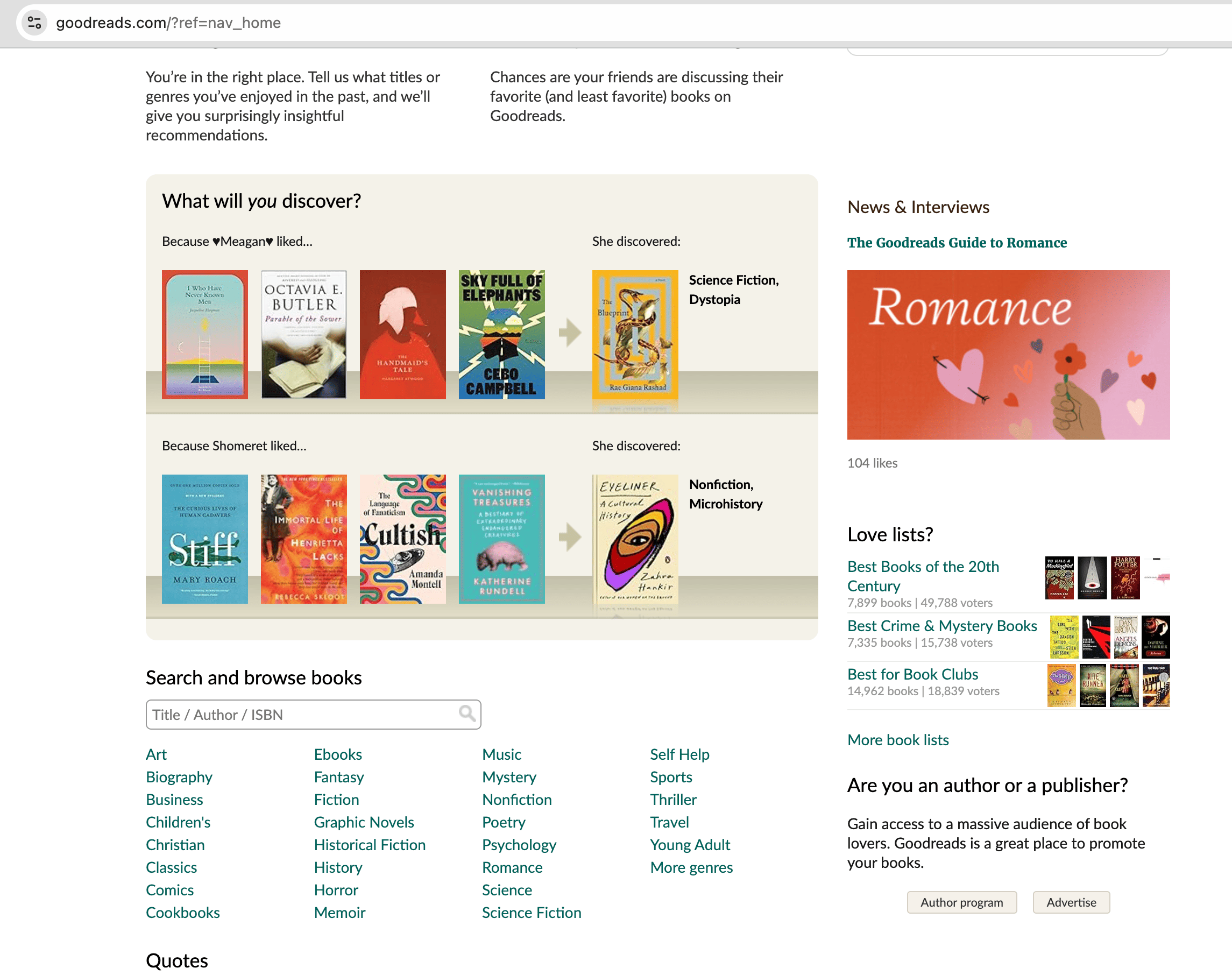This screenshot has height=975, width=1232.
Task: Open the Eyeliner book cover
Action: 634,539
